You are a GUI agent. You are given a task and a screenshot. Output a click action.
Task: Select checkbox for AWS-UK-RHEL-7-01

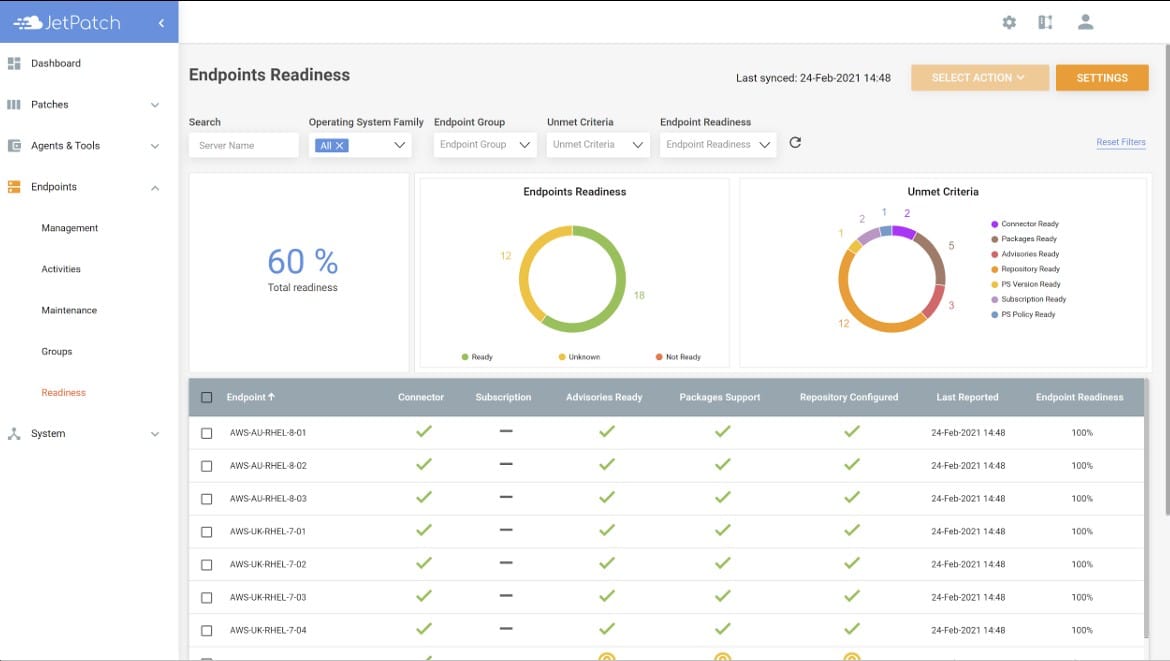(207, 532)
